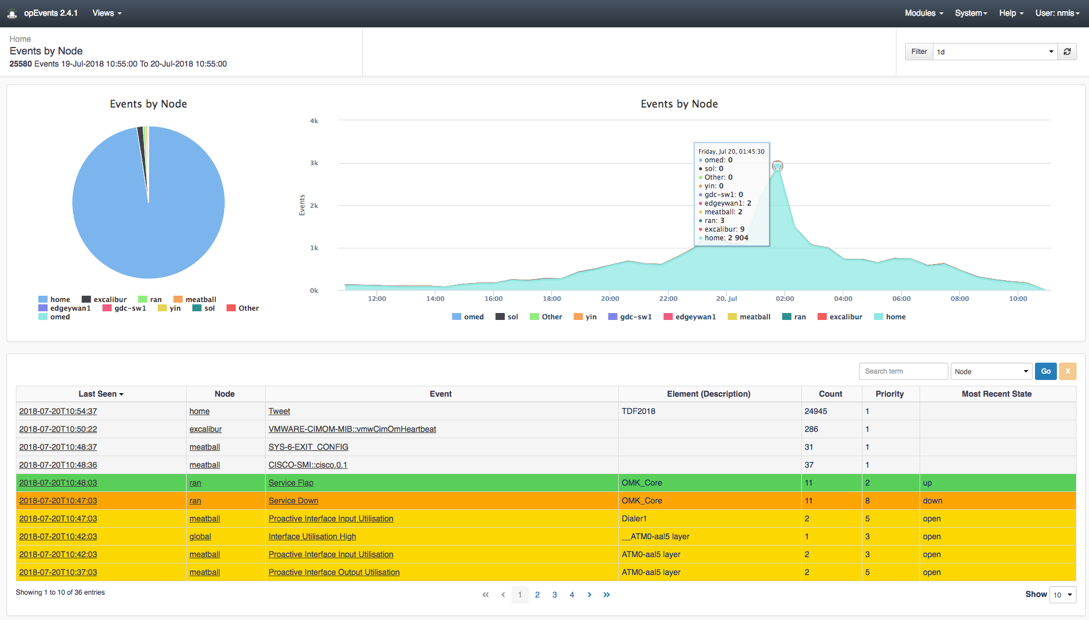Refresh the events filter

coord(1067,52)
